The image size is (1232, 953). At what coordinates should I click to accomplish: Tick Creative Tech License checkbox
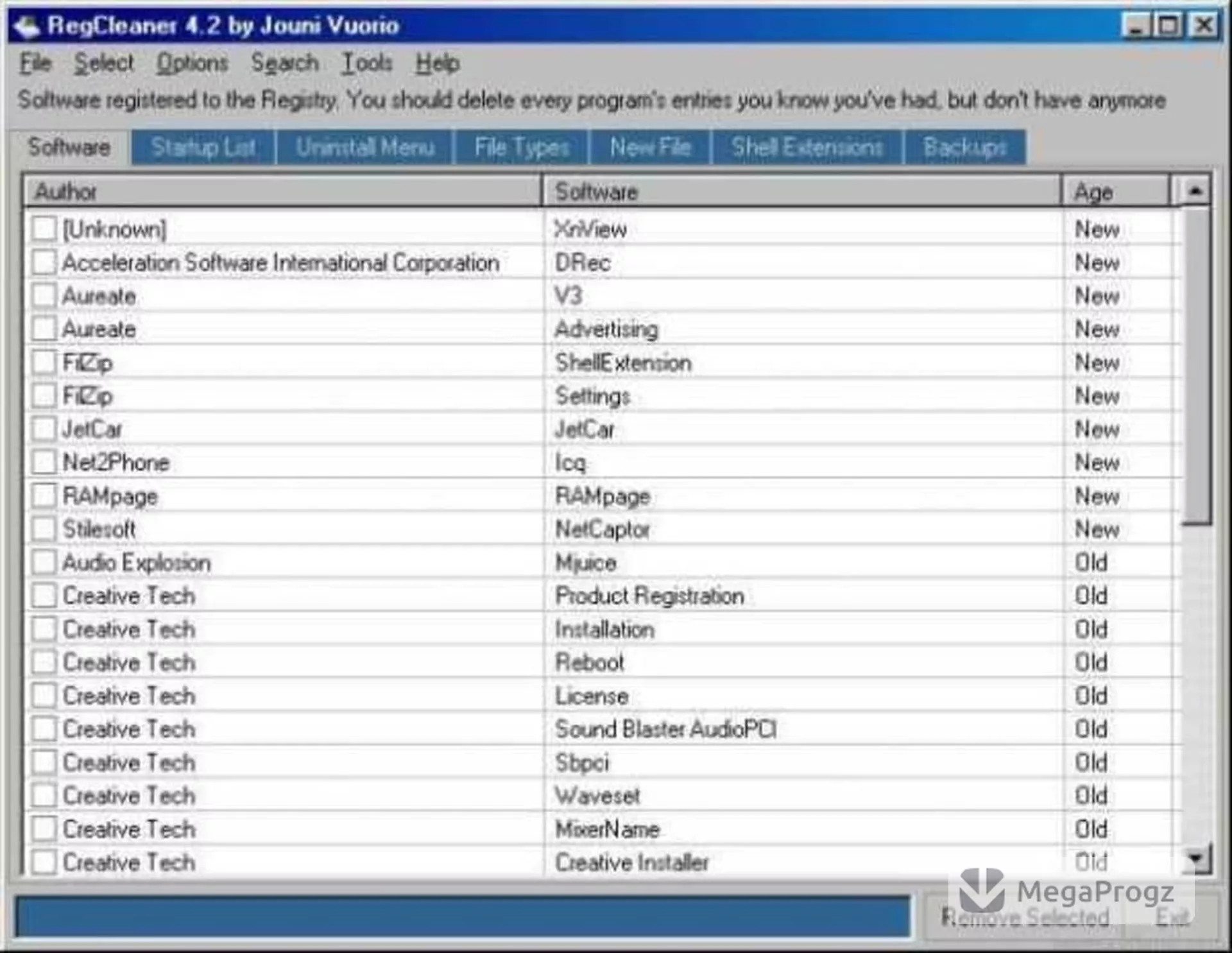click(44, 696)
